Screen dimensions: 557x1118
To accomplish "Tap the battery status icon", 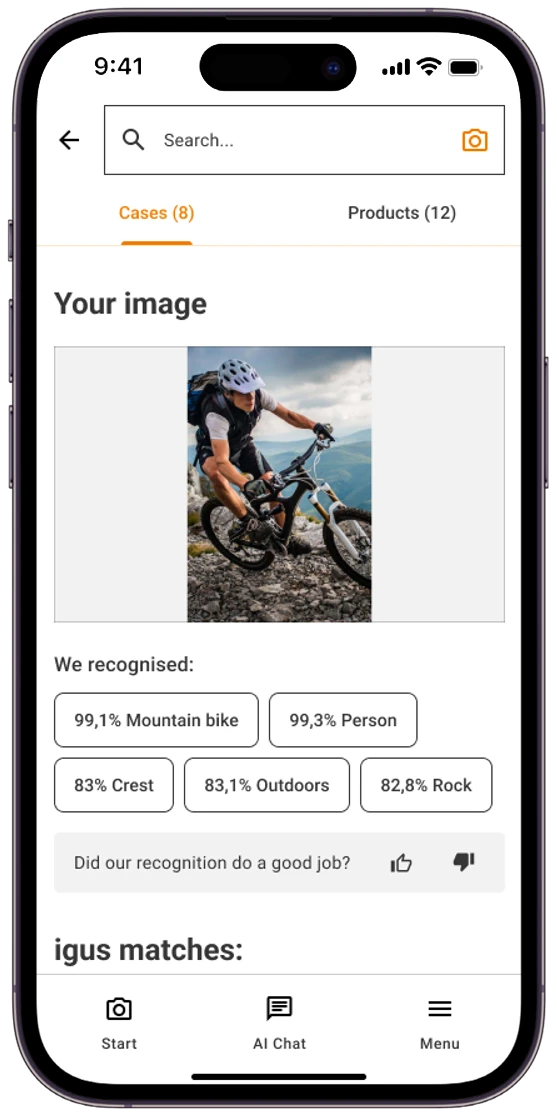I will pos(466,68).
